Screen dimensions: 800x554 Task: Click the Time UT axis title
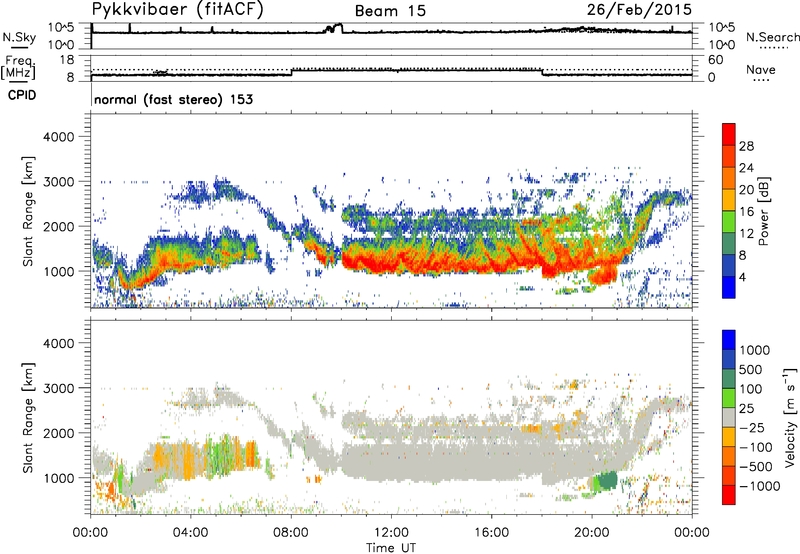(391, 547)
